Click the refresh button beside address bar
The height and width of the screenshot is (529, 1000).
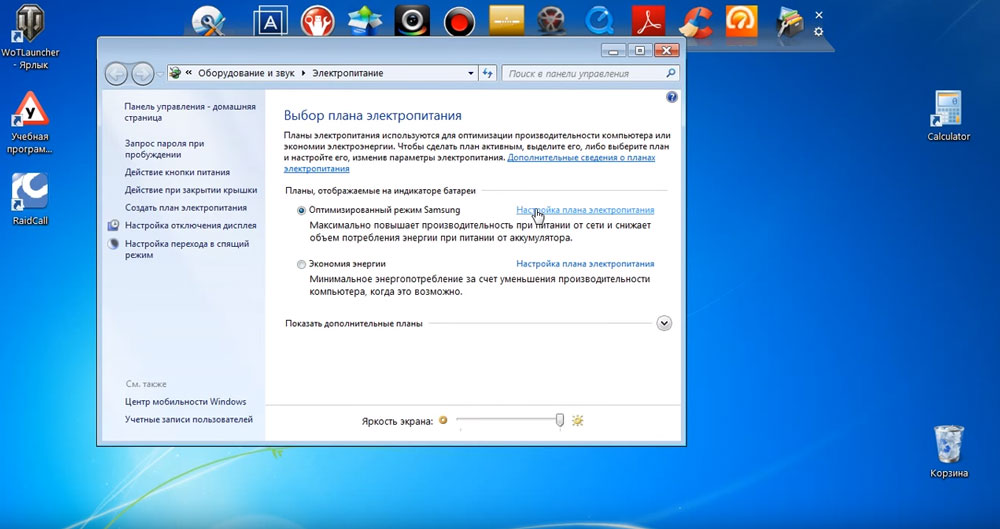488,73
